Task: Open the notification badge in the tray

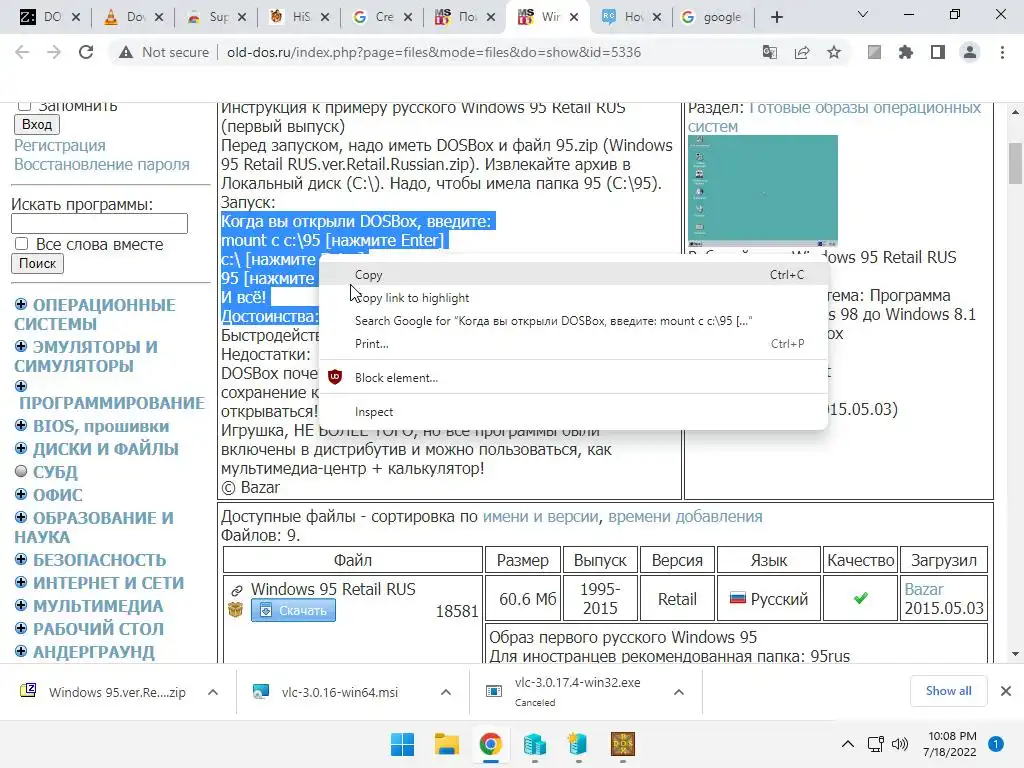Action: [996, 744]
